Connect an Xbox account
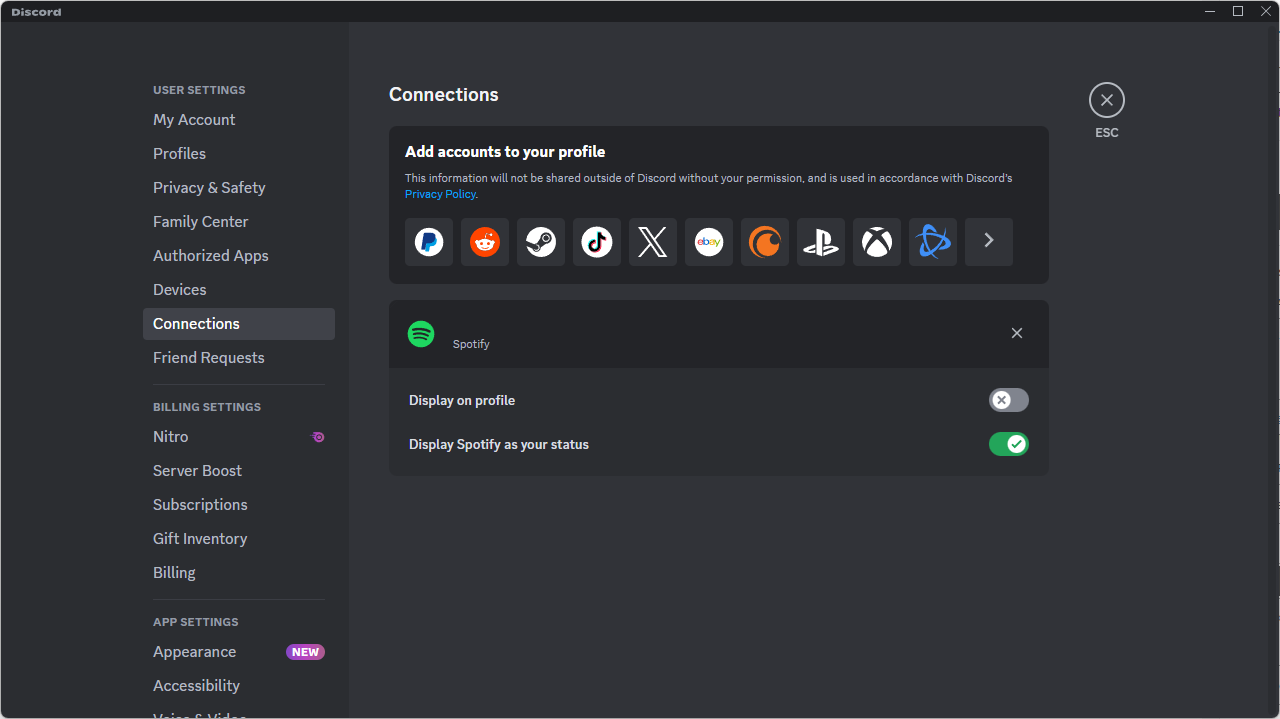 tap(877, 242)
